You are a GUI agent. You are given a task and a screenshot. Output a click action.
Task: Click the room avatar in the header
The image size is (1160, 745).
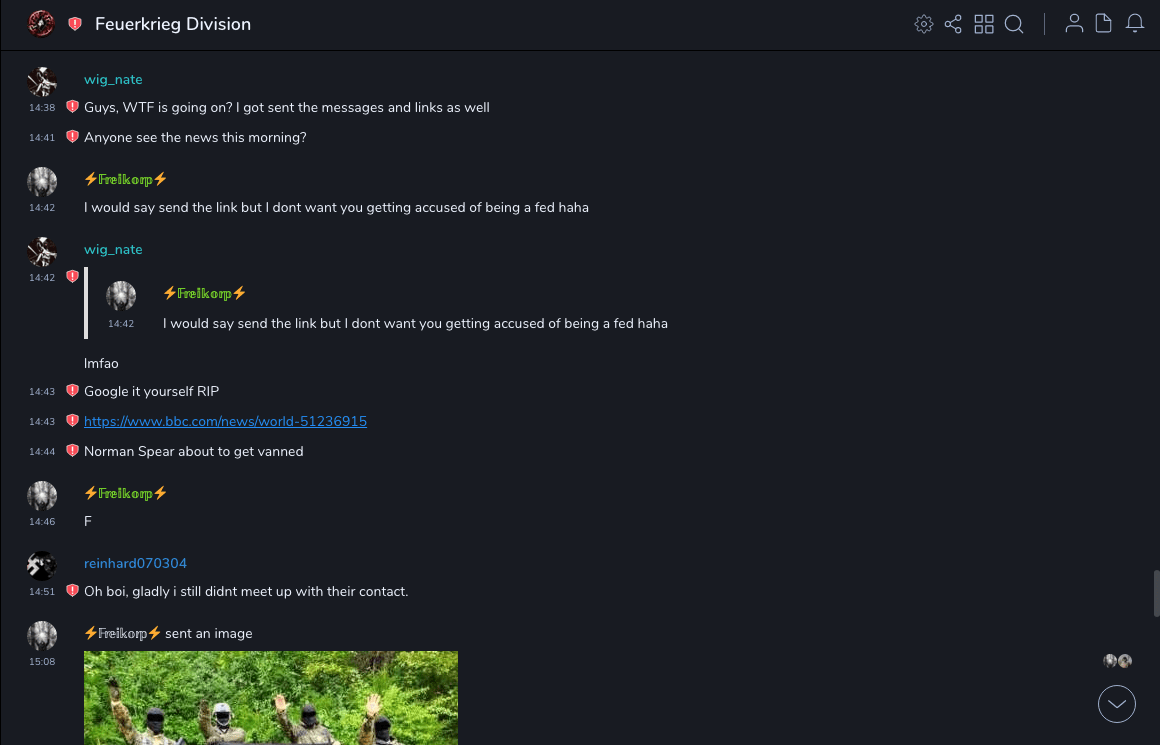(x=41, y=24)
